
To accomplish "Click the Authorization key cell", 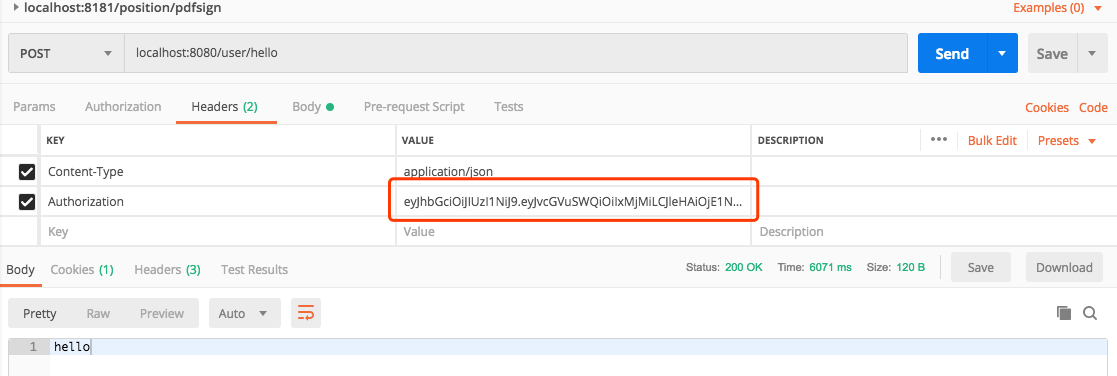I will pos(218,202).
